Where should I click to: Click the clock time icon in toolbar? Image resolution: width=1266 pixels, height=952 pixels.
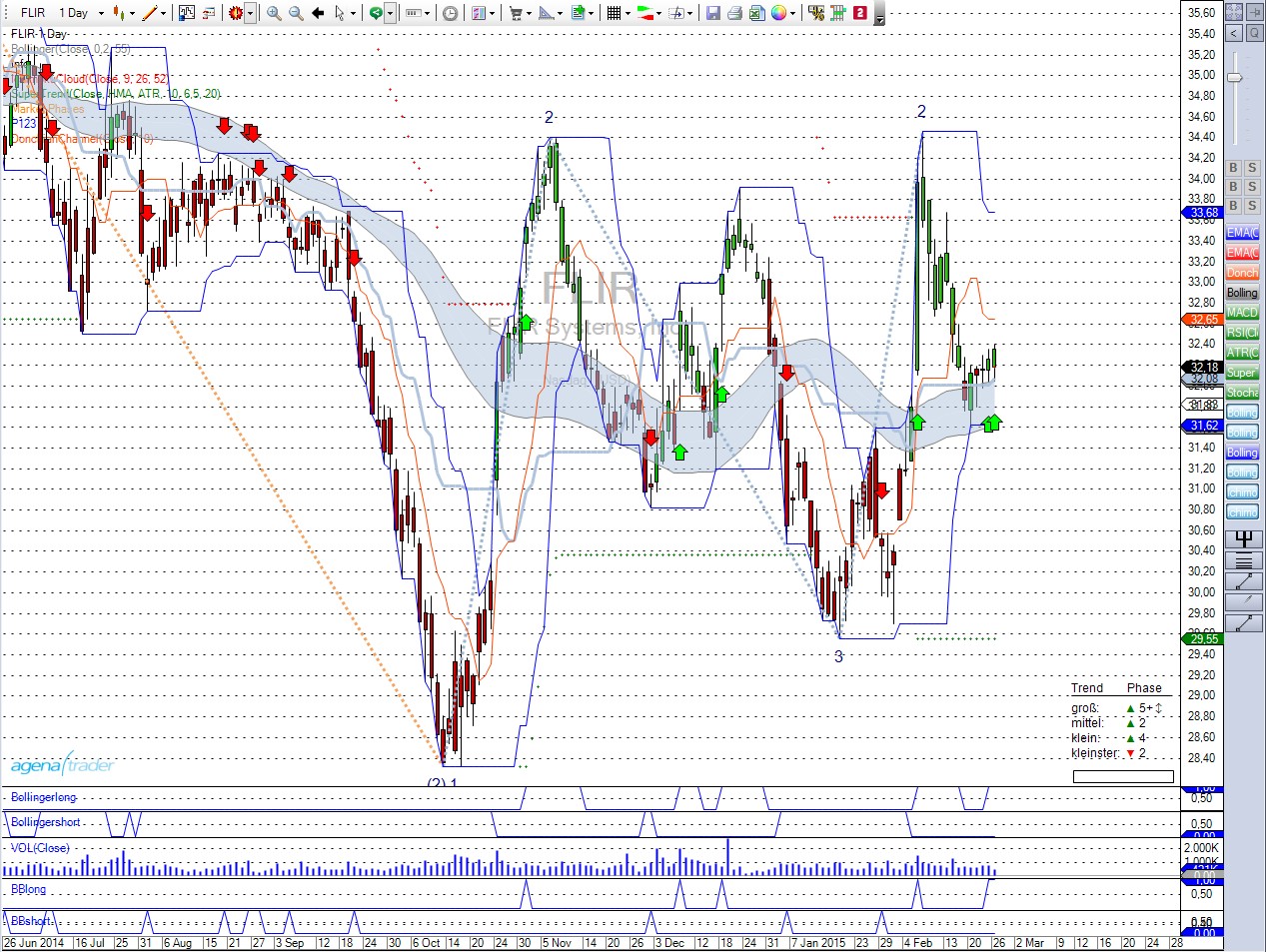pos(451,13)
